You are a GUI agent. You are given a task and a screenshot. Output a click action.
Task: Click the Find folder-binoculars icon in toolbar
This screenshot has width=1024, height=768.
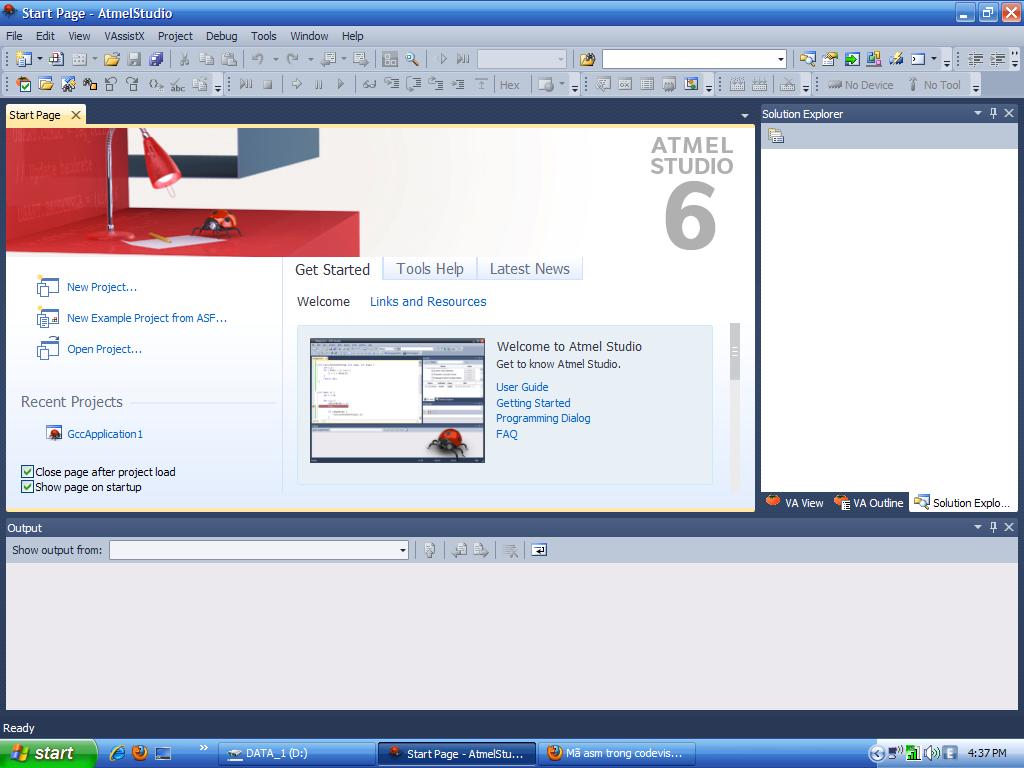(x=587, y=59)
